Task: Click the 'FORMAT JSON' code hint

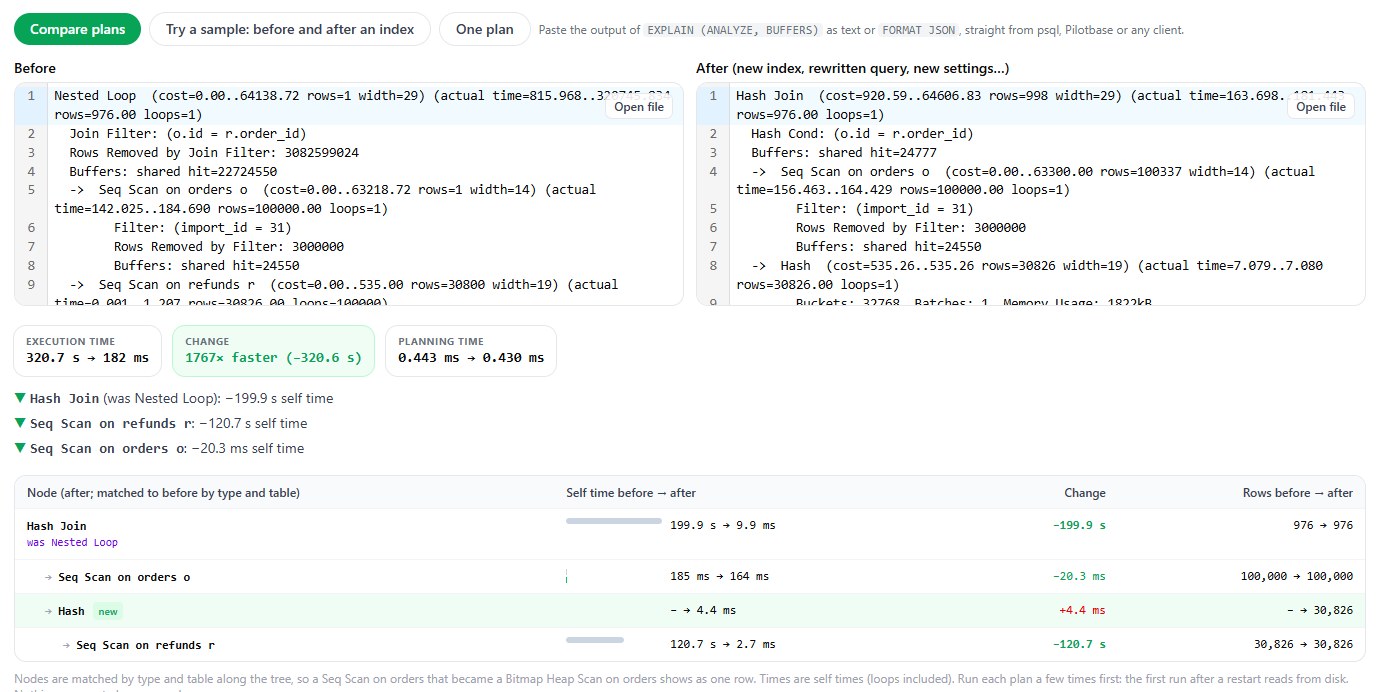Action: point(919,30)
